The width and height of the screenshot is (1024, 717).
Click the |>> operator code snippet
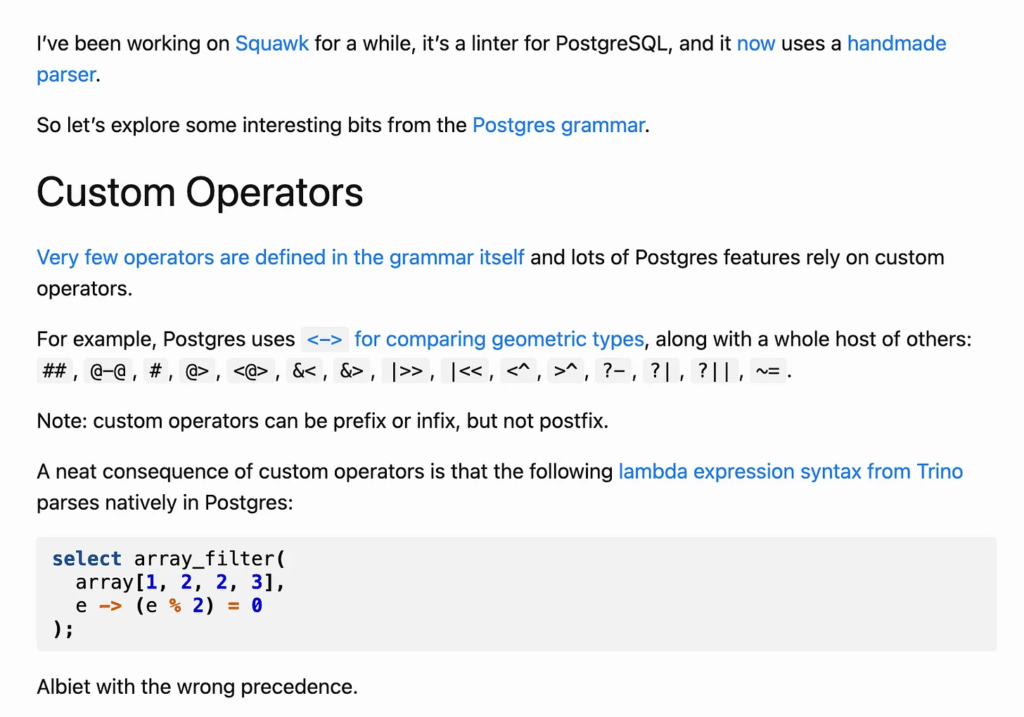pyautogui.click(x=406, y=371)
